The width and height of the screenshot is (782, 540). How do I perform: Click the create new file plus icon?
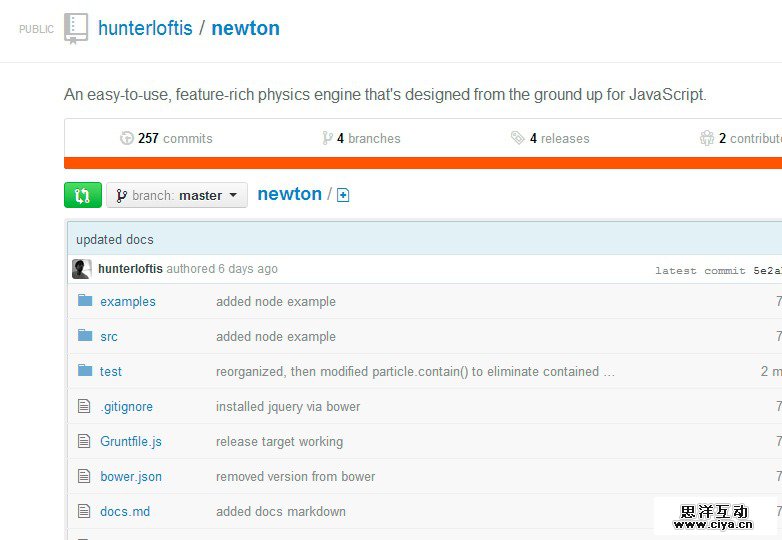click(x=343, y=195)
